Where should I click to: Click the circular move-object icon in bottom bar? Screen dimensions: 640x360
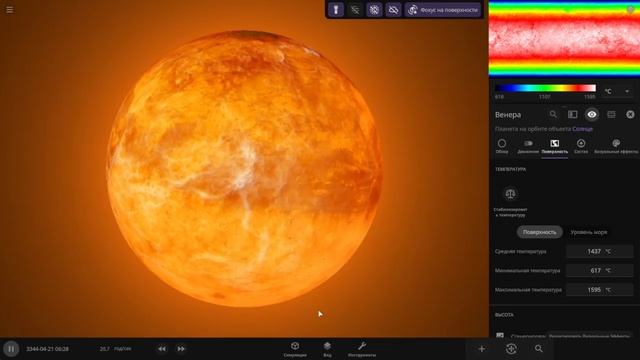[x=511, y=349]
